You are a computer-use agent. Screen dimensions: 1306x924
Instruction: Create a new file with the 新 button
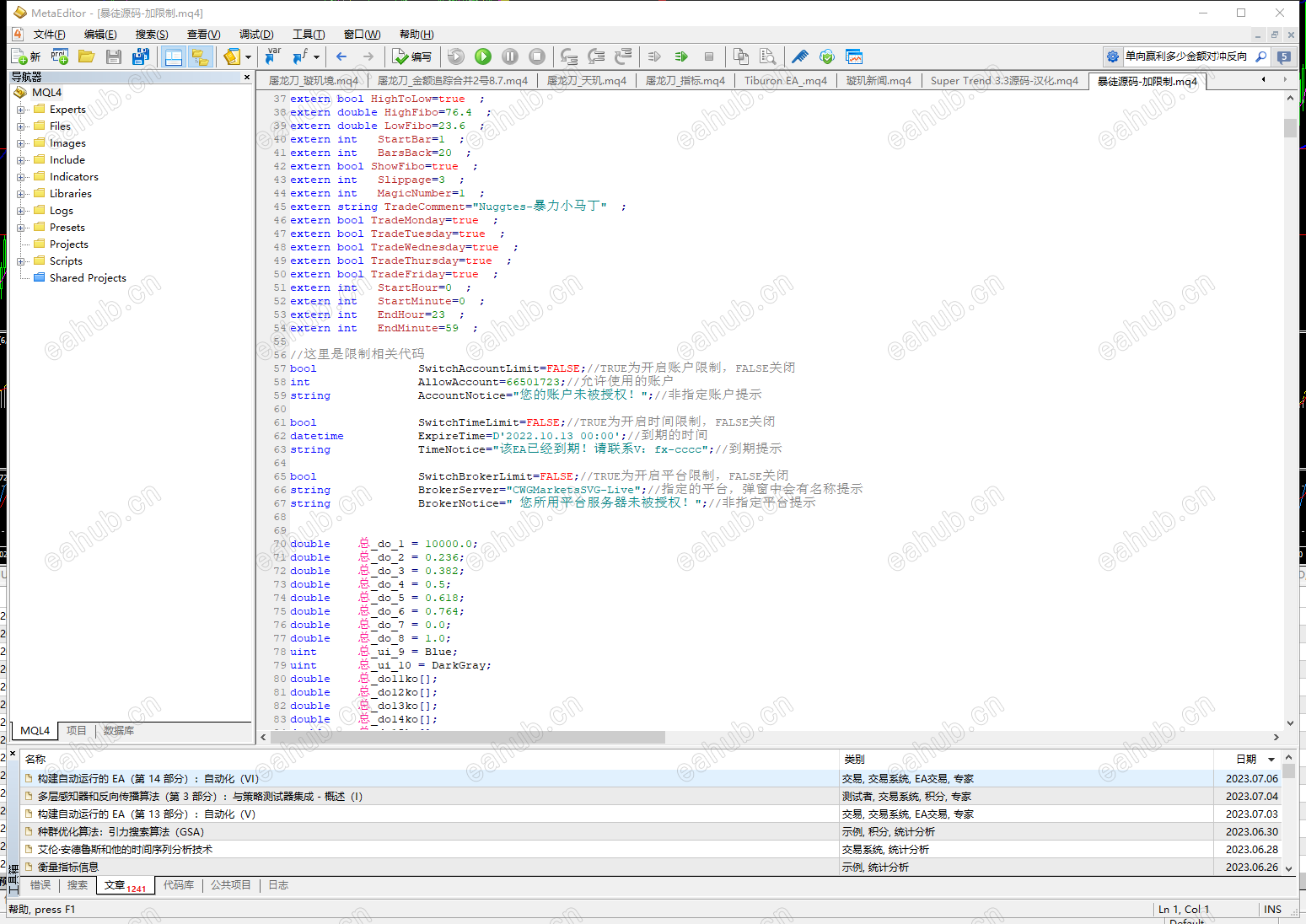point(26,56)
